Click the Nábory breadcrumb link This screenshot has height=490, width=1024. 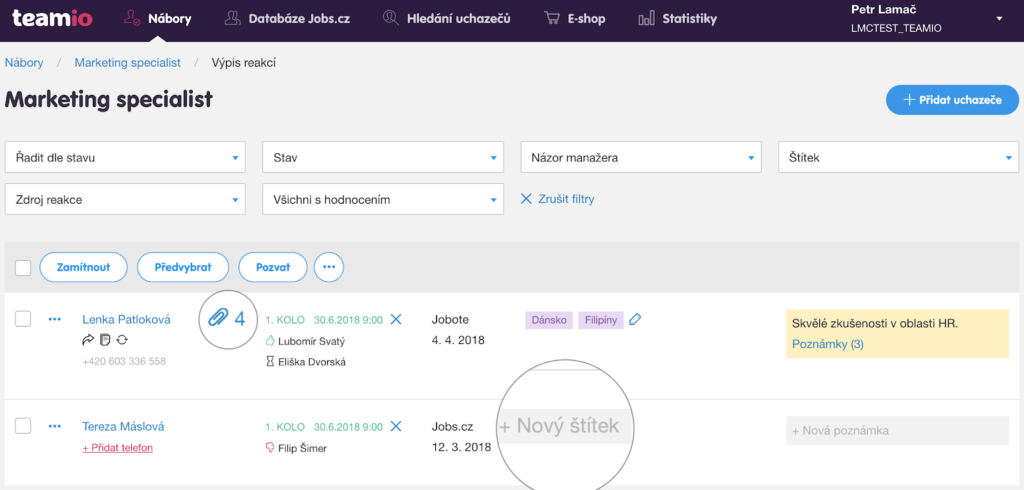click(x=24, y=63)
